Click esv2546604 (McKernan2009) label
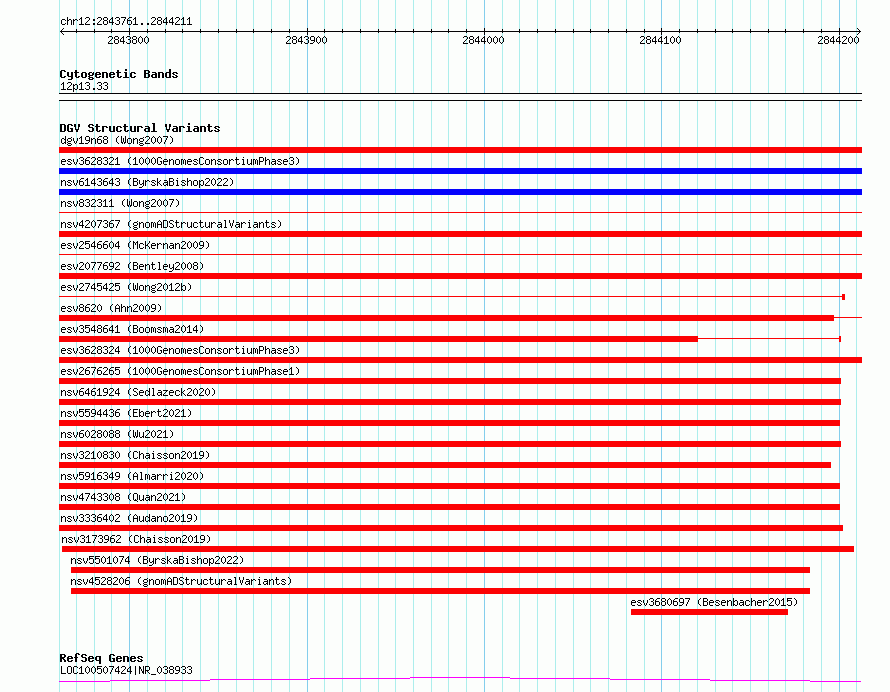This screenshot has height=692, width=890. (x=135, y=245)
